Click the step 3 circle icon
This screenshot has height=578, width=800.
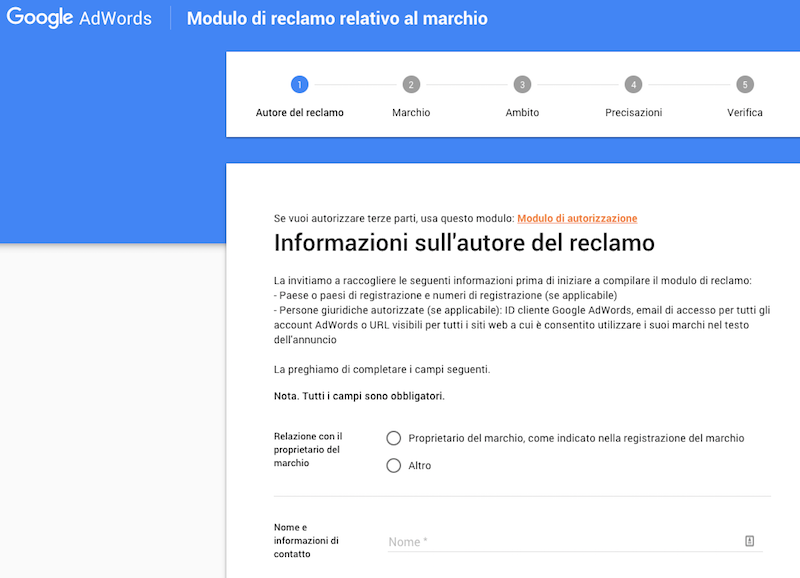(x=522, y=85)
